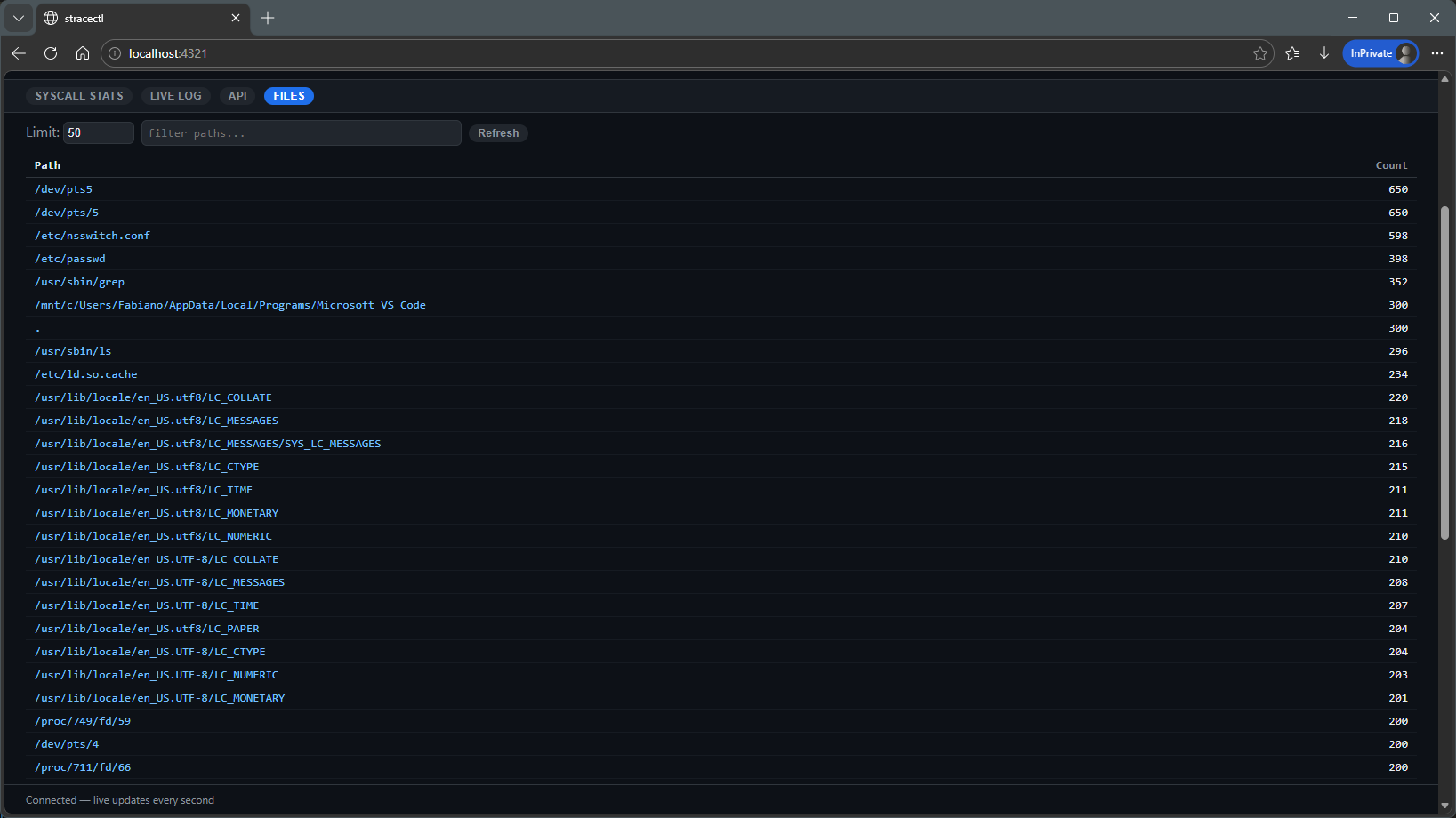Add this page to favorites
This screenshot has width=1456, height=818.
point(1259,53)
